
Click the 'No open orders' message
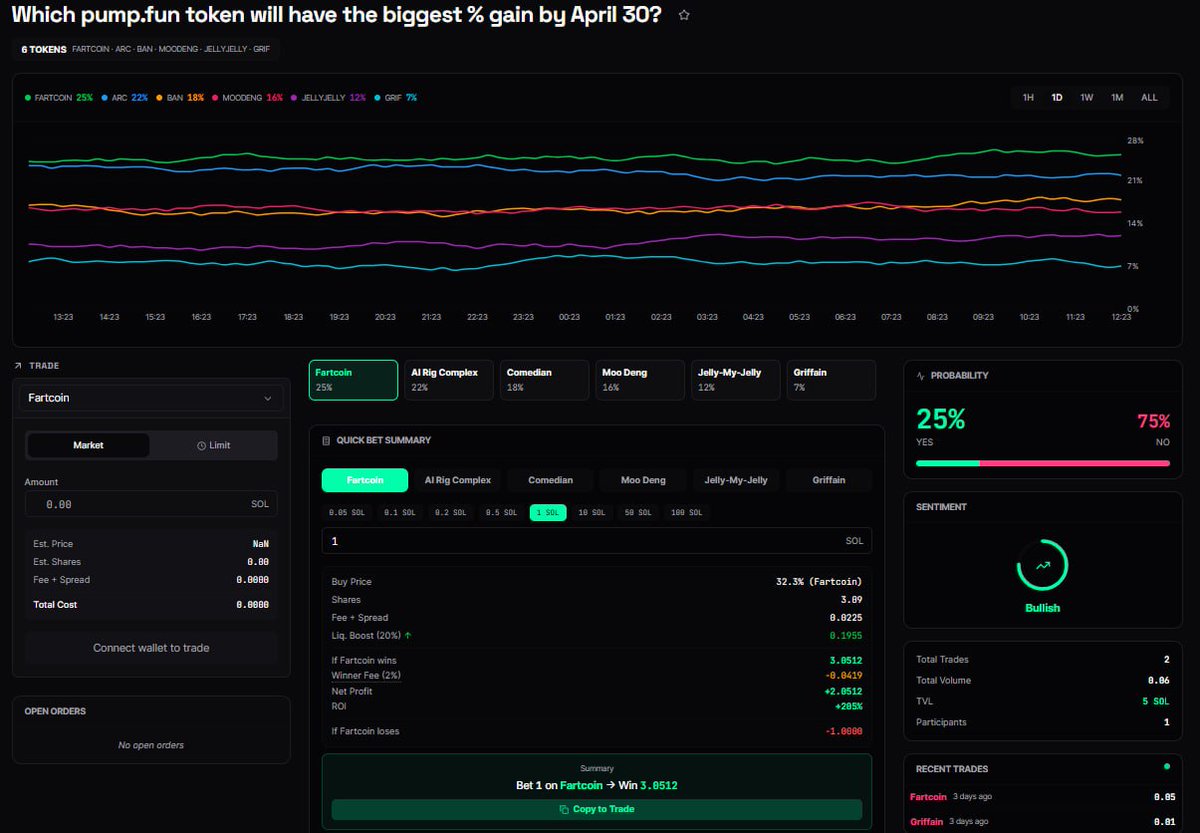(x=151, y=745)
